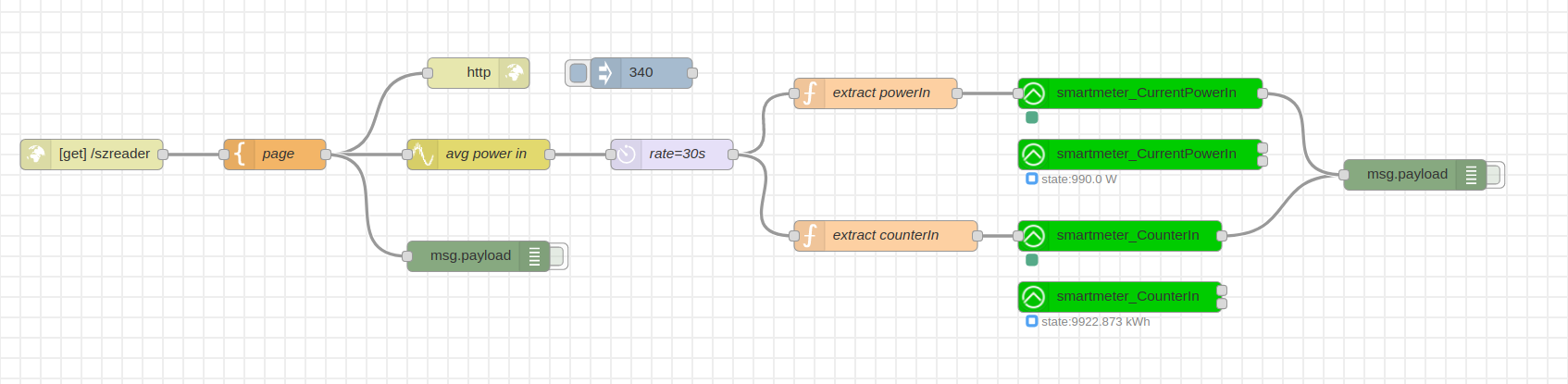Click output port of avg power in node
The image size is (1568, 384).
click(x=550, y=155)
